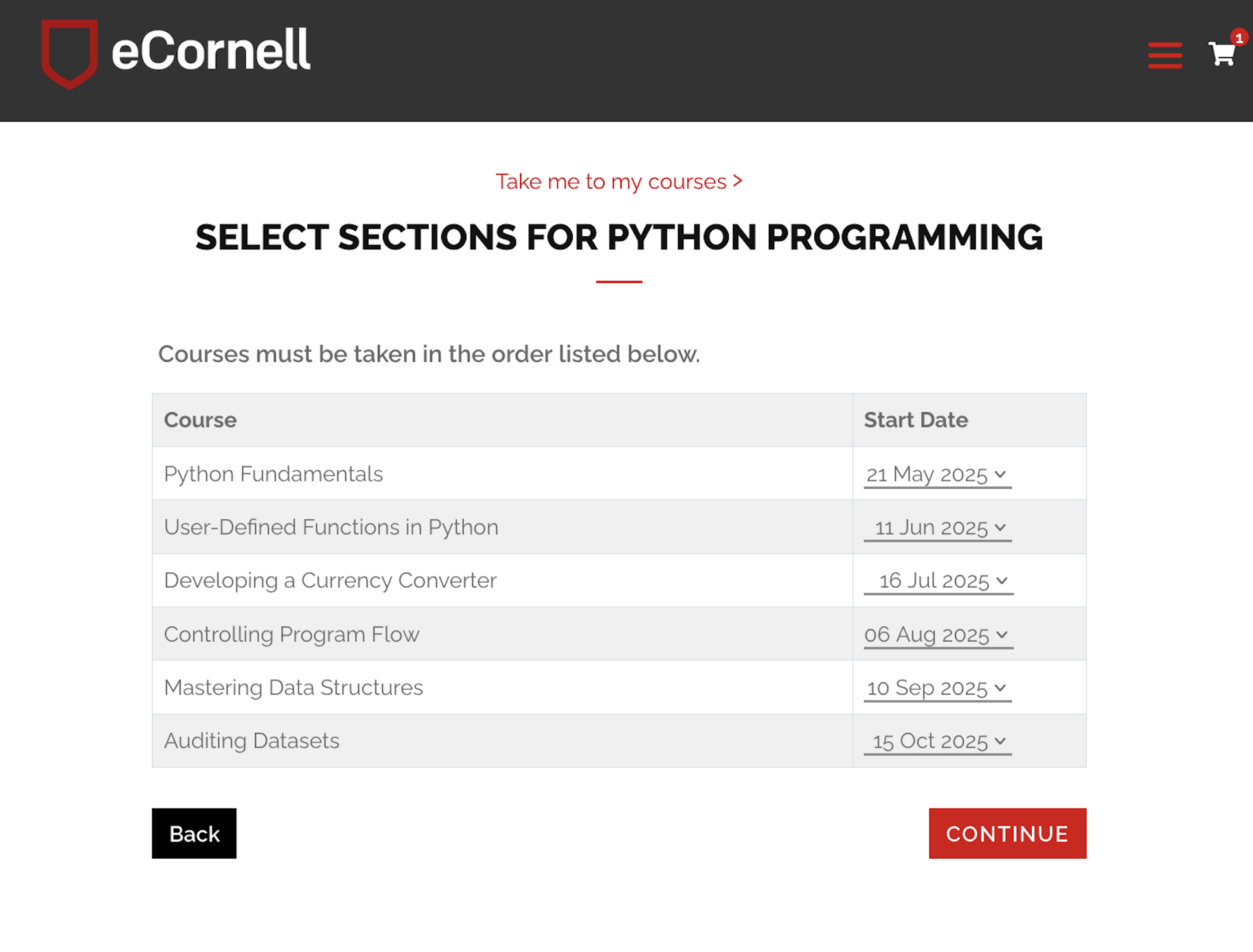Click the red CONTINUE button
Viewport: 1253px width, 952px height.
1007,833
